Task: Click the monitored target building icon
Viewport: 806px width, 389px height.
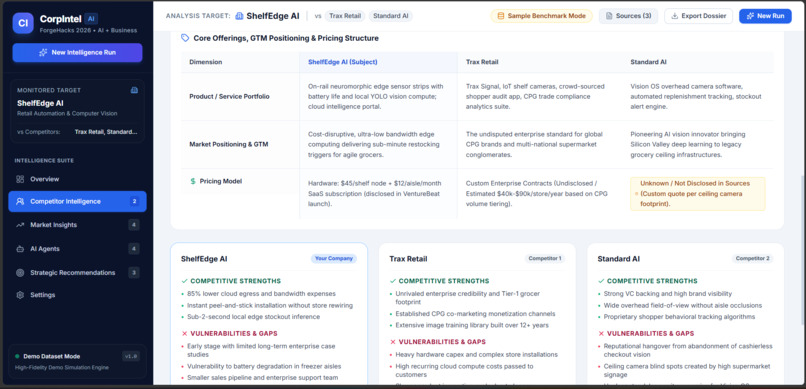Action: point(134,90)
